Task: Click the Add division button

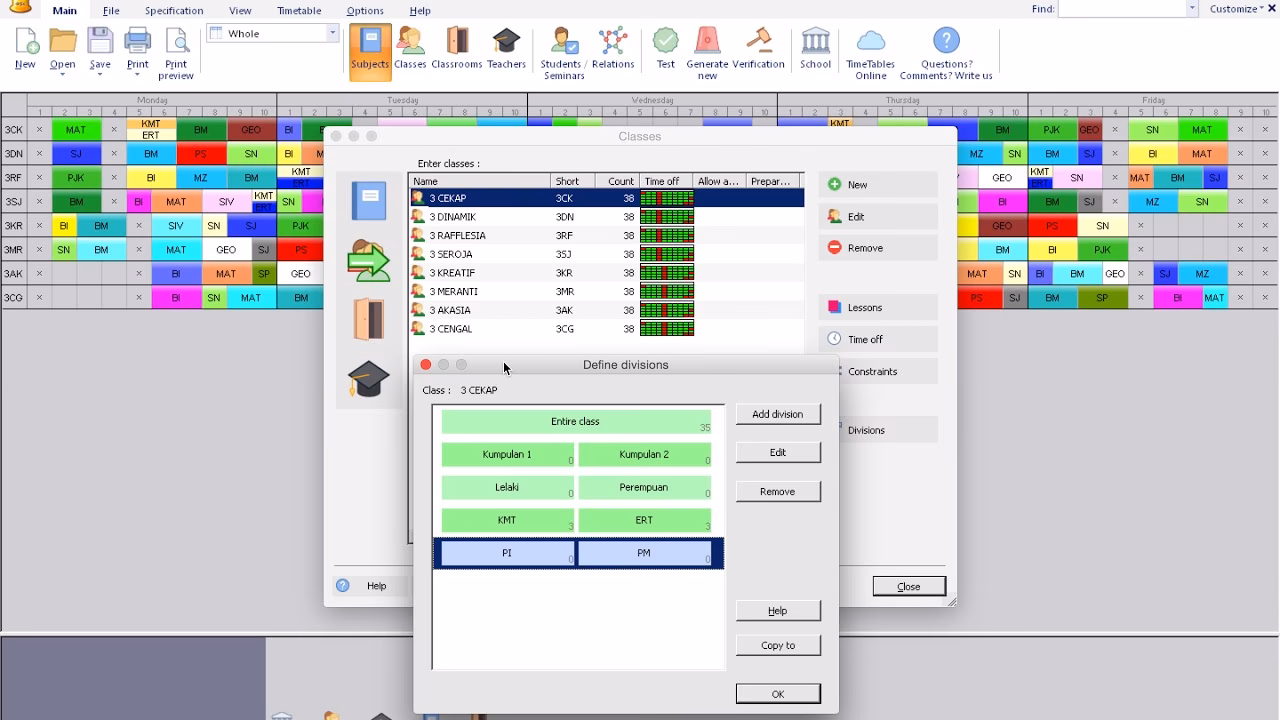Action: (777, 414)
